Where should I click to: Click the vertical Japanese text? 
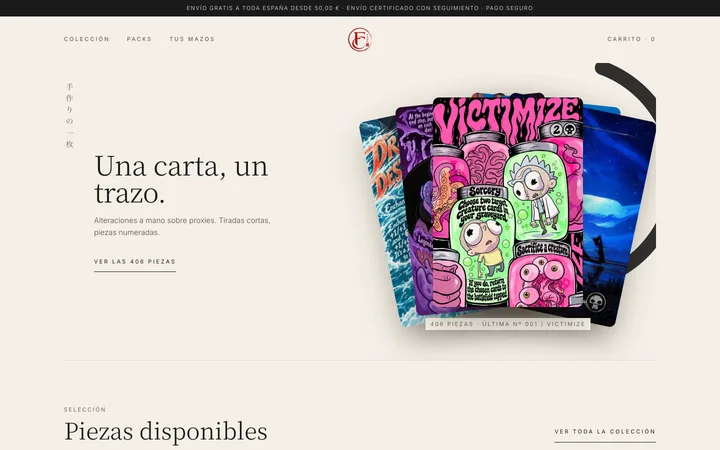[x=69, y=115]
